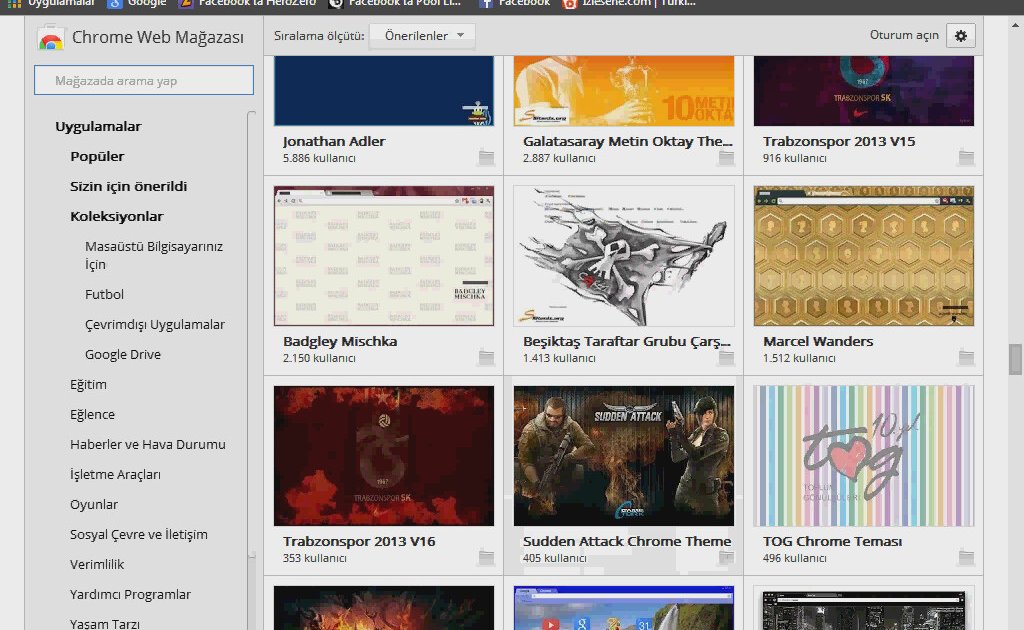Open the Uygulamalar category
The height and width of the screenshot is (630, 1024).
(98, 127)
